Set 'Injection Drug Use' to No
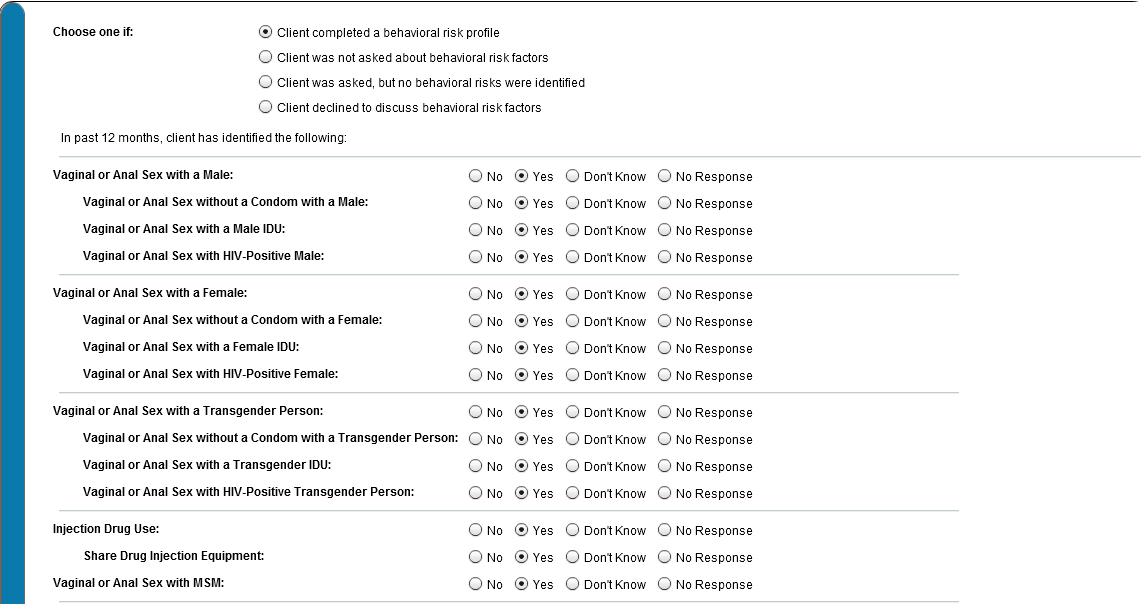Image resolution: width=1141 pixels, height=604 pixels. click(475, 530)
